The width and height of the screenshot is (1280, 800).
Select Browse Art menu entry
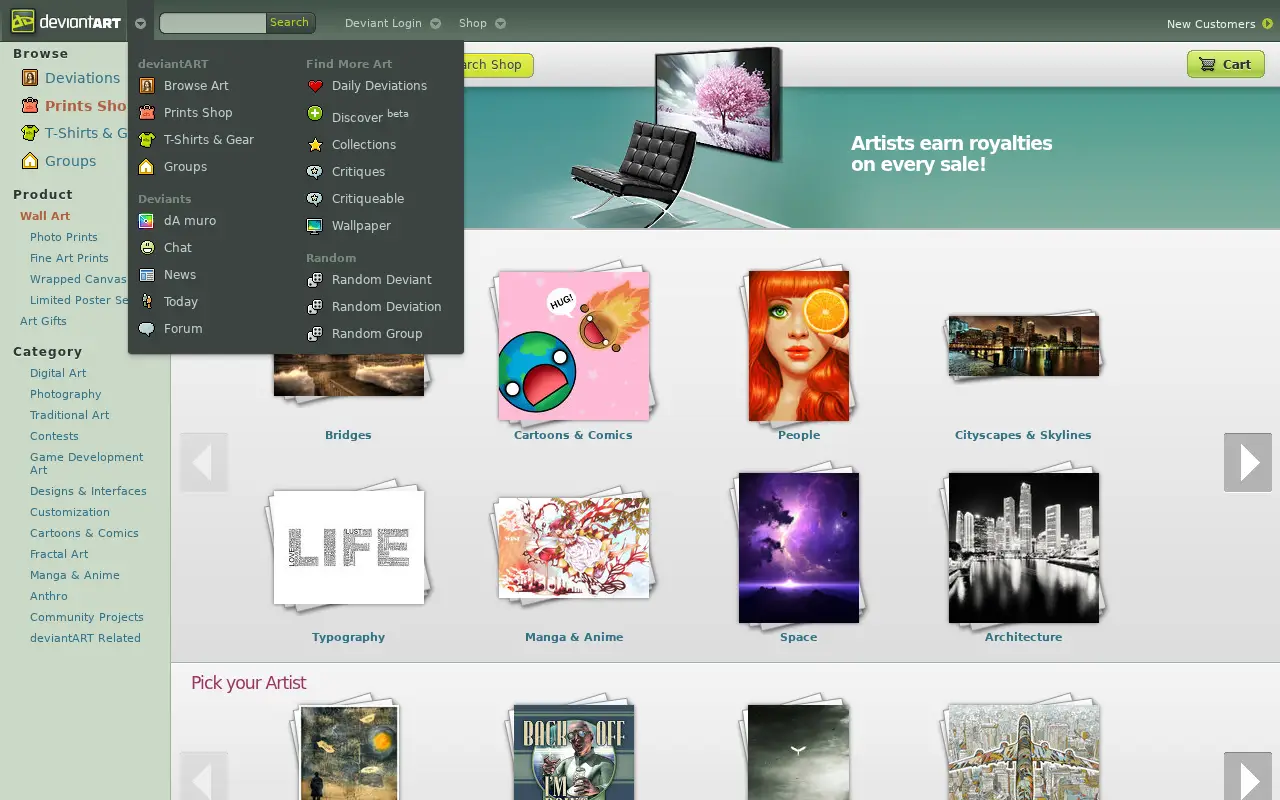tap(196, 86)
